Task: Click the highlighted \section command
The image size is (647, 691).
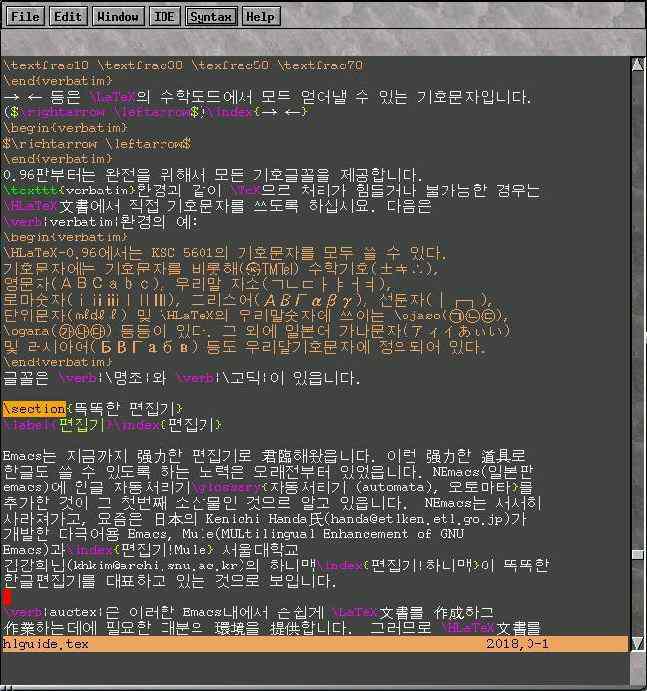Action: [x=34, y=409]
